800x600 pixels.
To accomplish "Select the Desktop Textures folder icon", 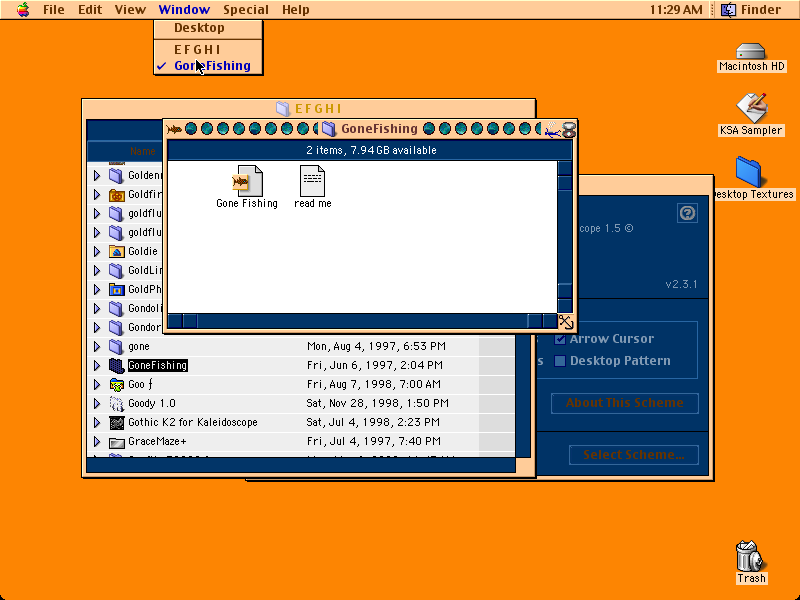I will 748,172.
